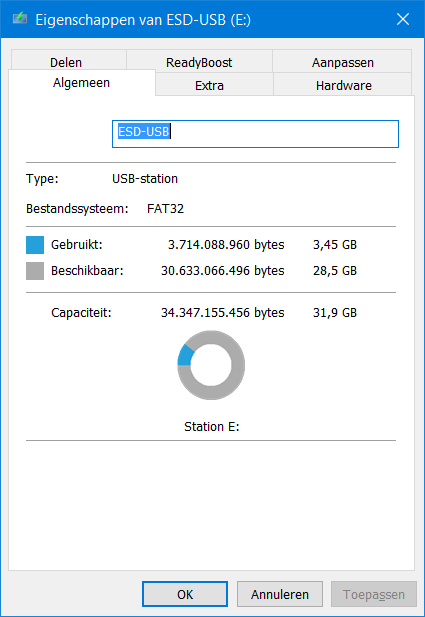Click the blue Gebruikt color swatch

(x=35, y=245)
